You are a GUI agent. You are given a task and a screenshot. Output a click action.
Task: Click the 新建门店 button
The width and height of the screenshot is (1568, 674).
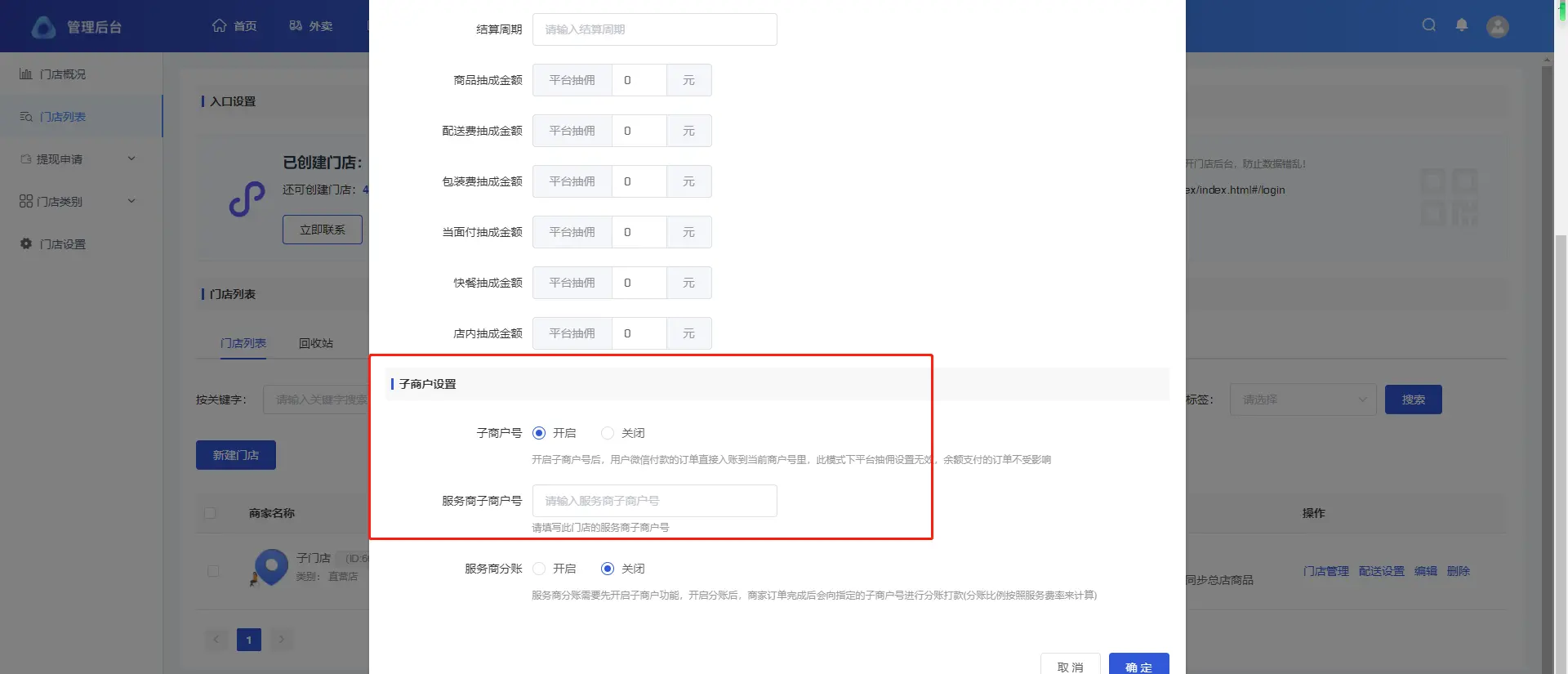click(x=236, y=455)
